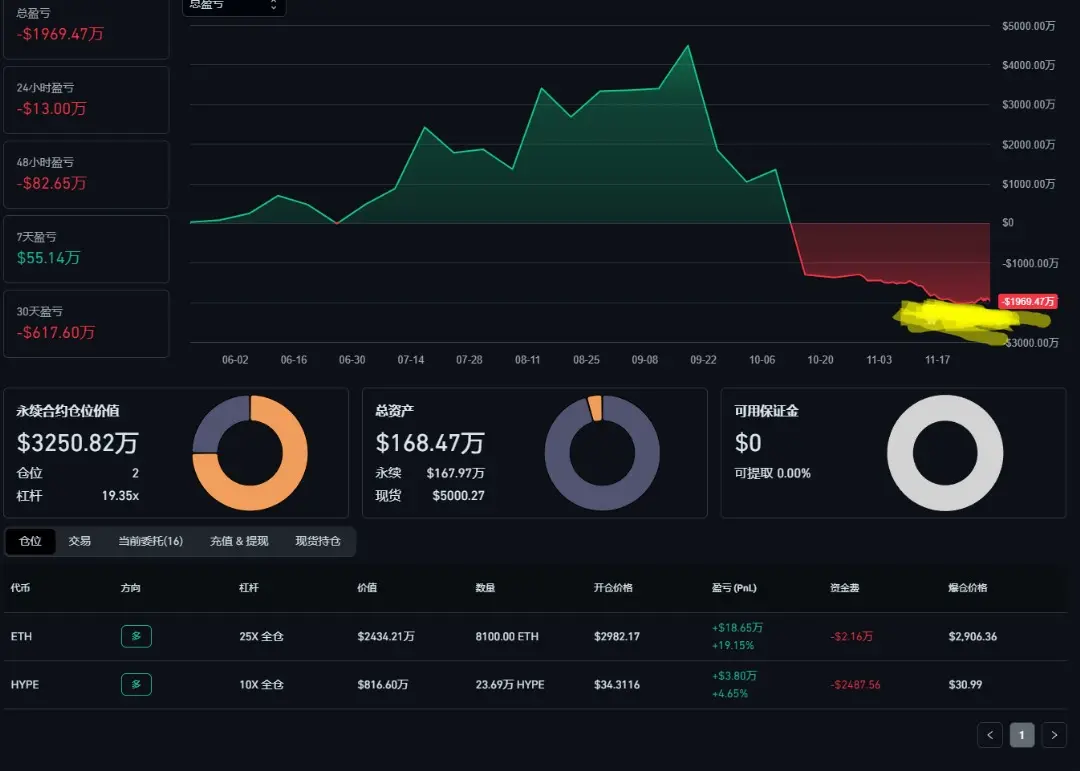
Task: Click the $816.60万 value cell
Action: point(383,684)
